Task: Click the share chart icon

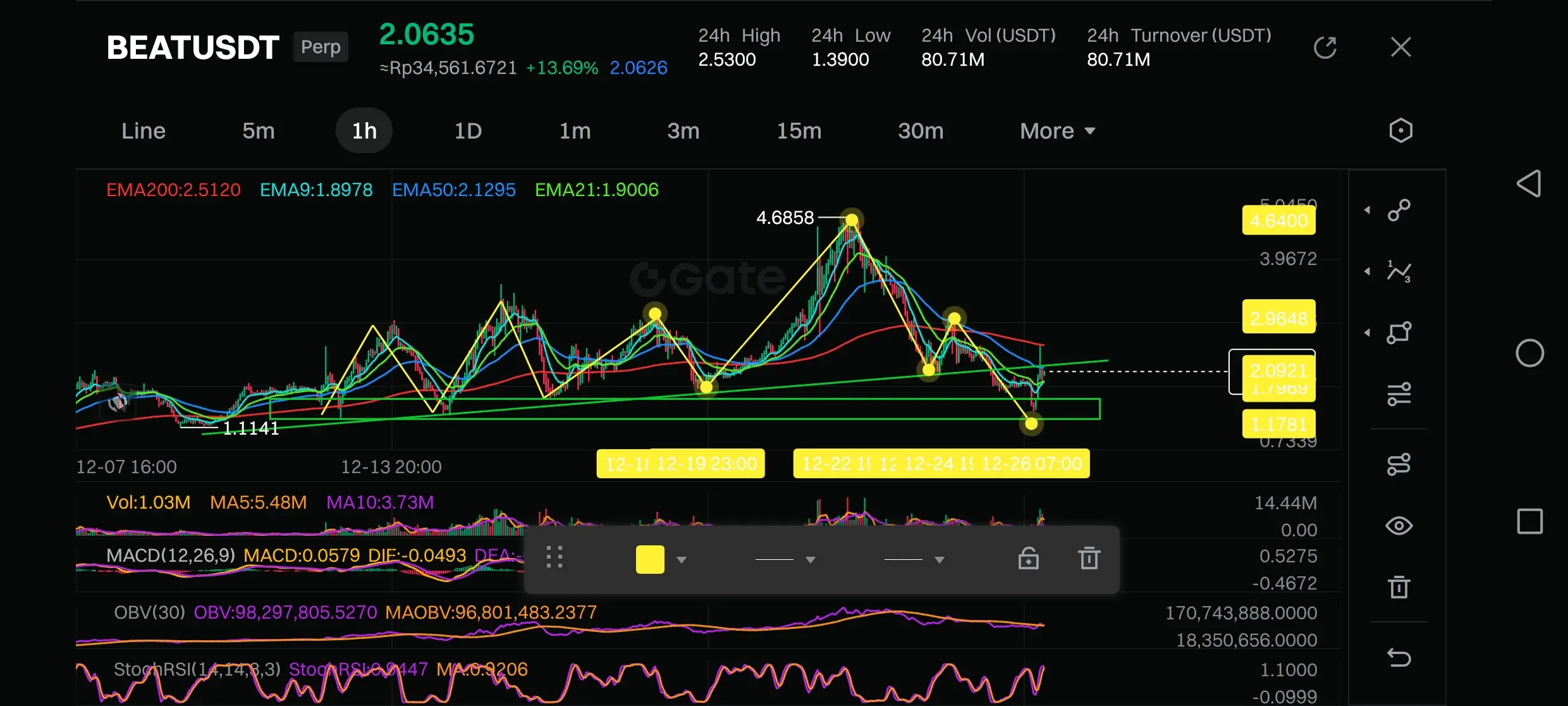Action: [x=1325, y=47]
